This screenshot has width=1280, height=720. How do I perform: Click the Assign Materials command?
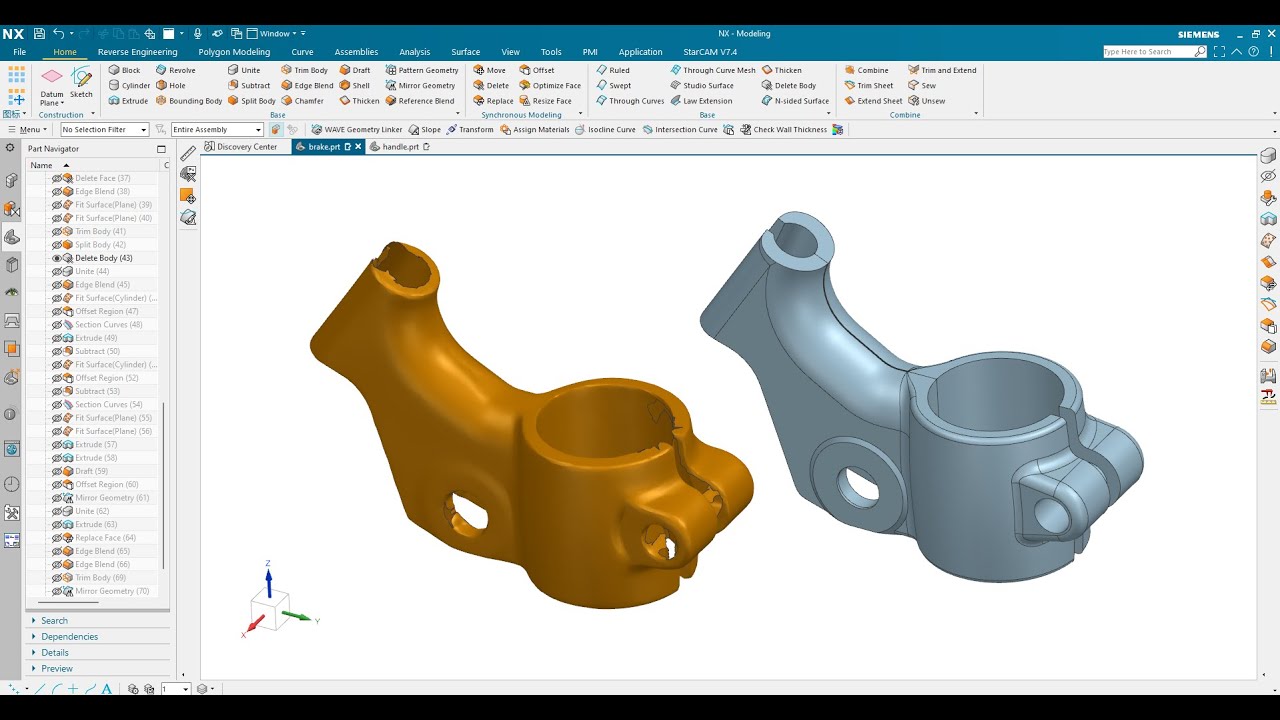[534, 130]
